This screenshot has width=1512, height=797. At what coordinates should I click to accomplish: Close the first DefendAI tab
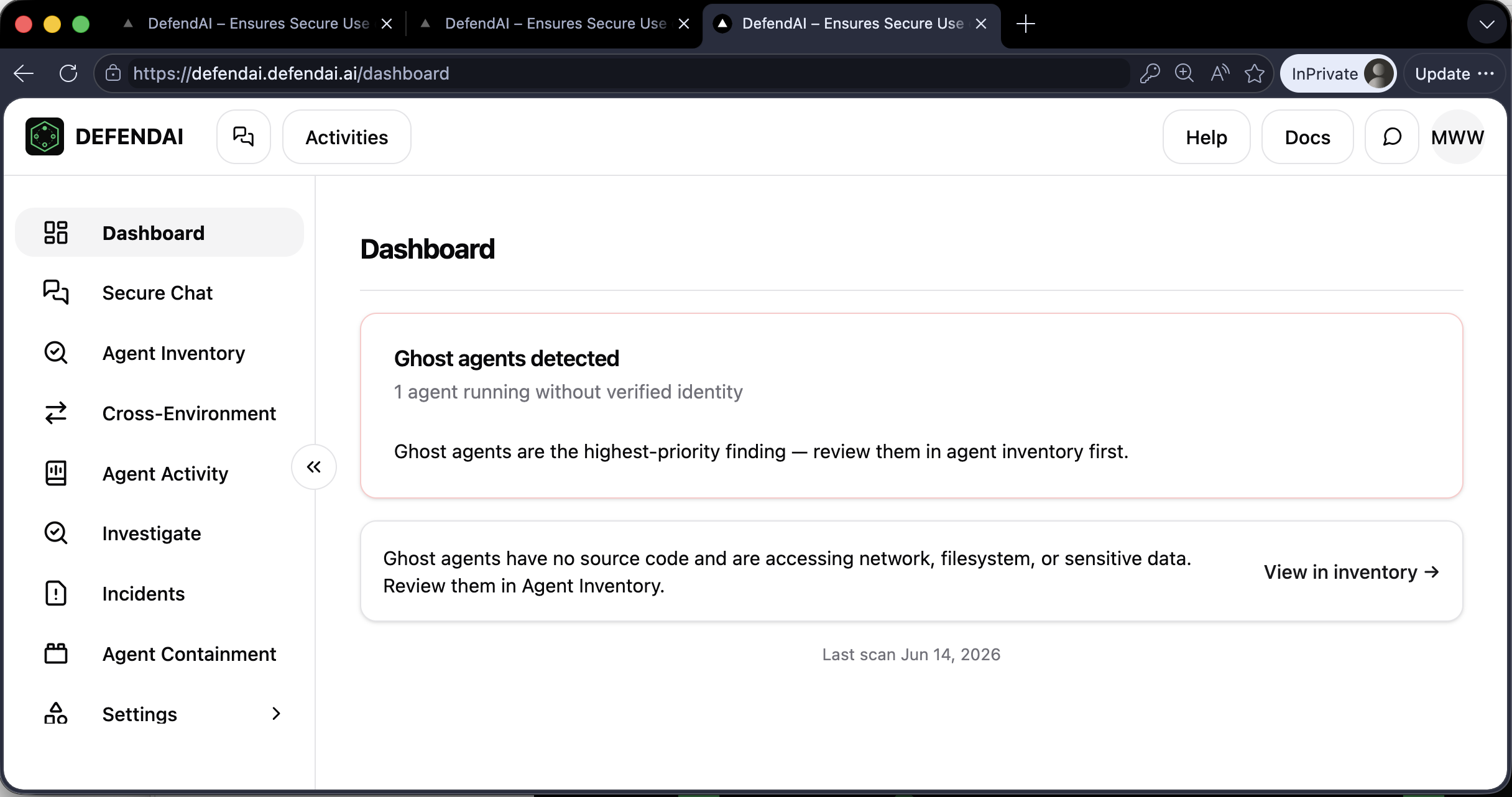point(387,24)
